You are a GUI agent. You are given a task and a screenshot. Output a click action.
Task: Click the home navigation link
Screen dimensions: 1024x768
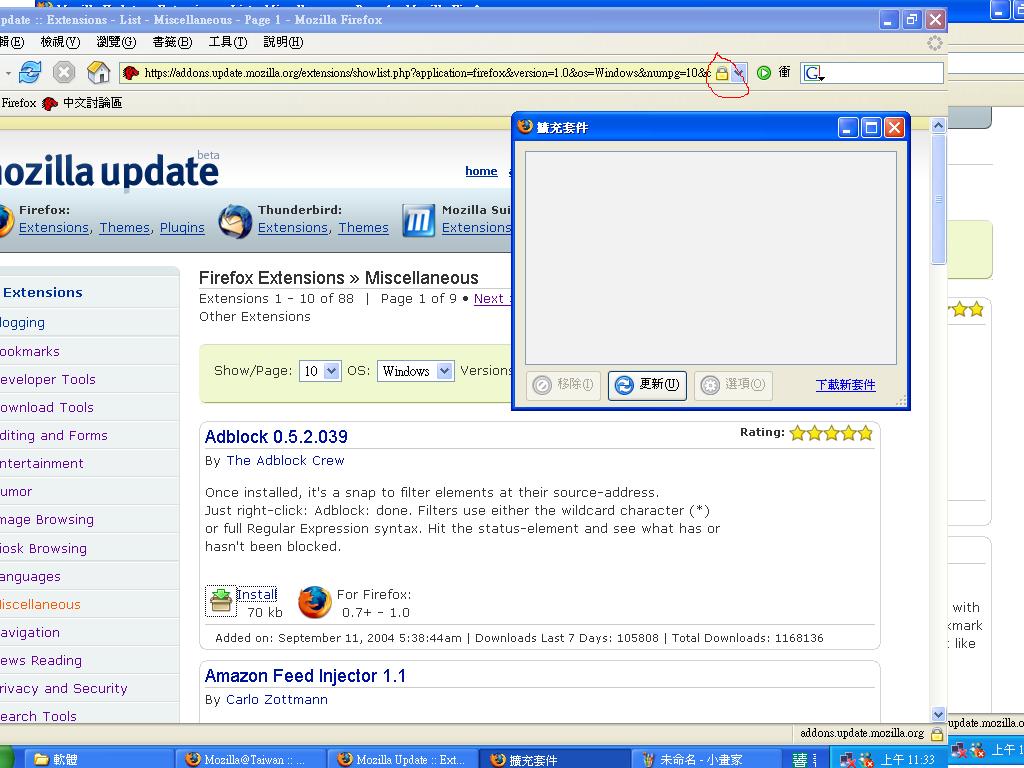pyautogui.click(x=481, y=171)
